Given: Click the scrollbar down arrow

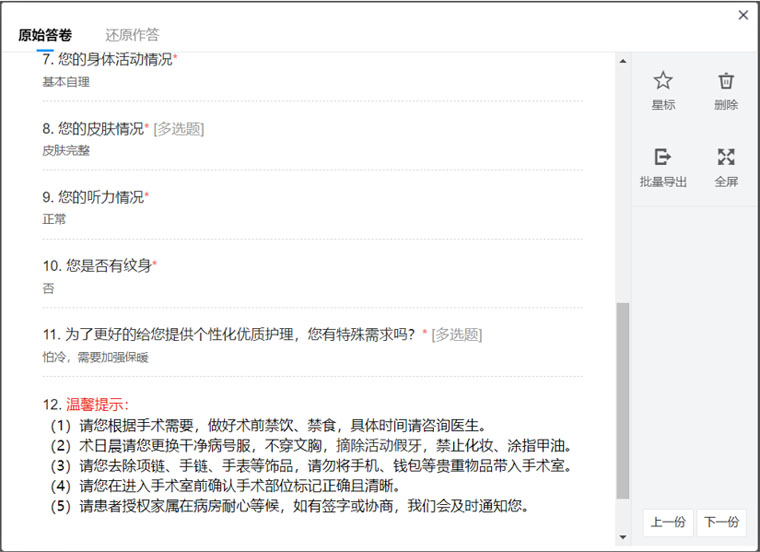Looking at the screenshot, I should [x=623, y=537].
